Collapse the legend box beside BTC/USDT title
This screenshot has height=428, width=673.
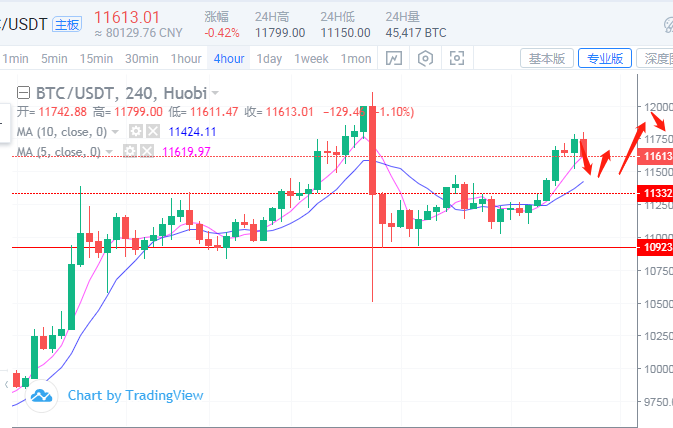pyautogui.click(x=25, y=93)
